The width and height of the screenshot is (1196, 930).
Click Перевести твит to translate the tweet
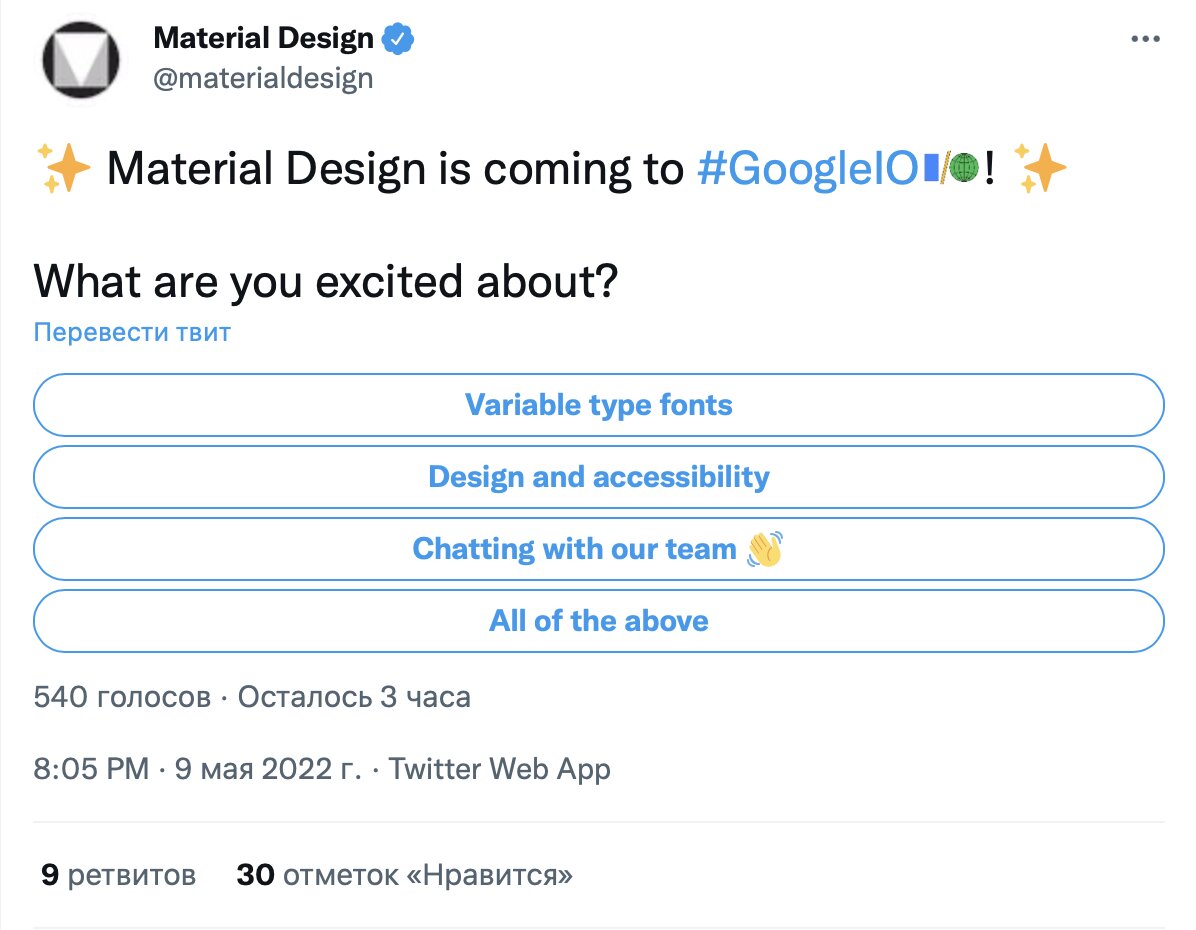(x=132, y=333)
